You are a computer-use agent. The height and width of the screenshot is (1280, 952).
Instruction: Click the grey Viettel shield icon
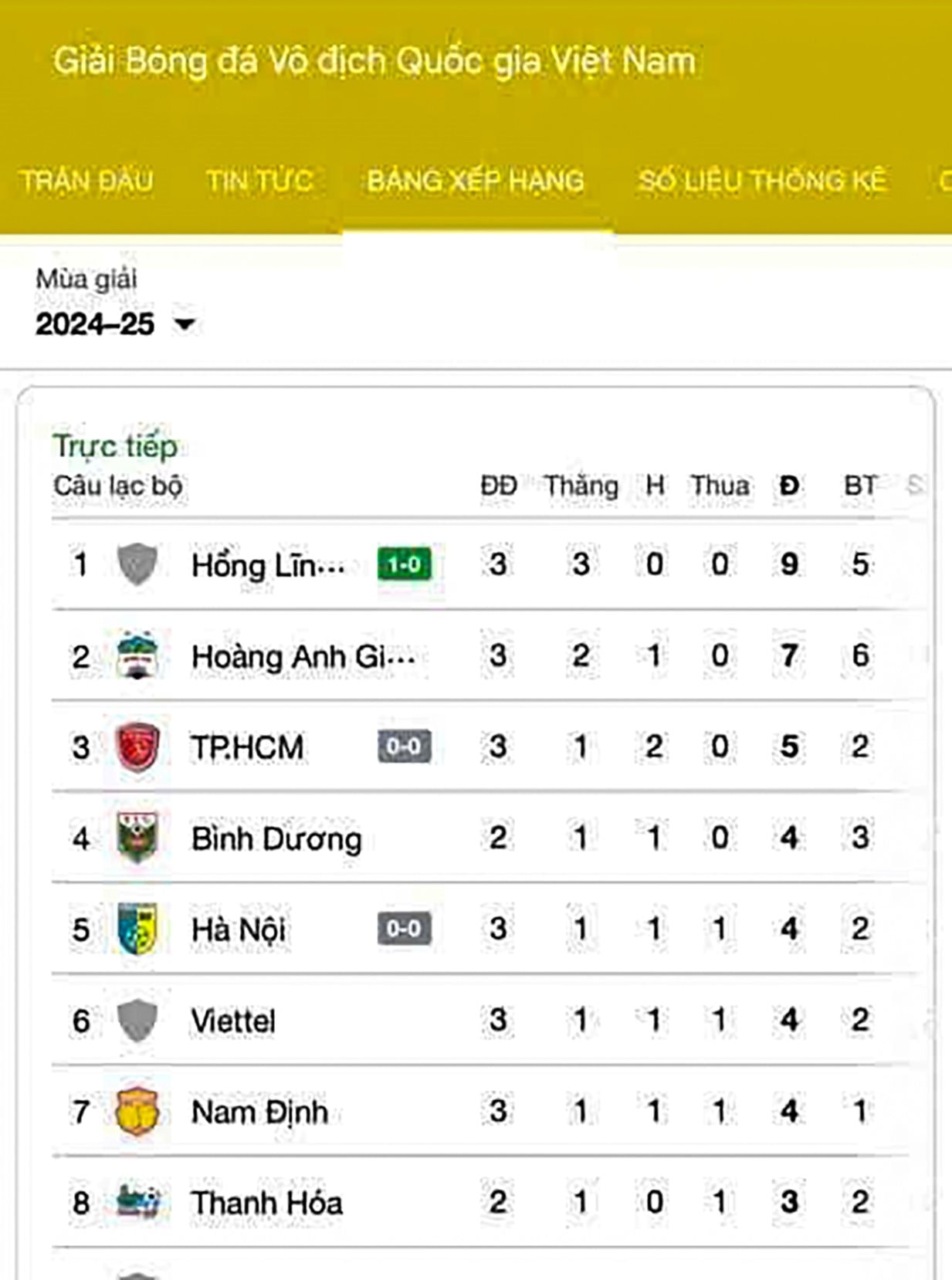pos(137,1020)
